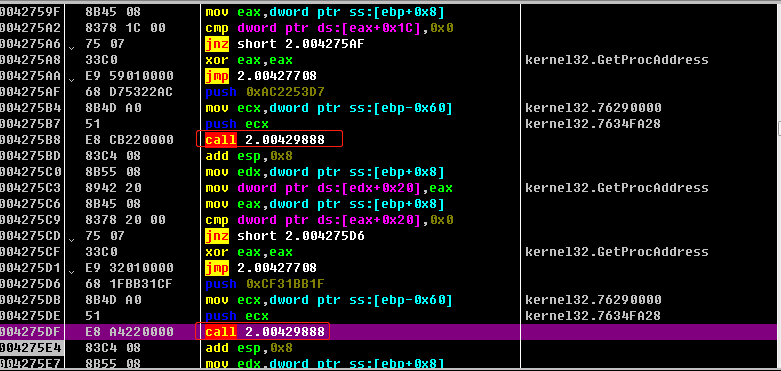Select the hex bytes 8378 20 00
Viewport: 781px width, 371px height.
click(x=126, y=220)
